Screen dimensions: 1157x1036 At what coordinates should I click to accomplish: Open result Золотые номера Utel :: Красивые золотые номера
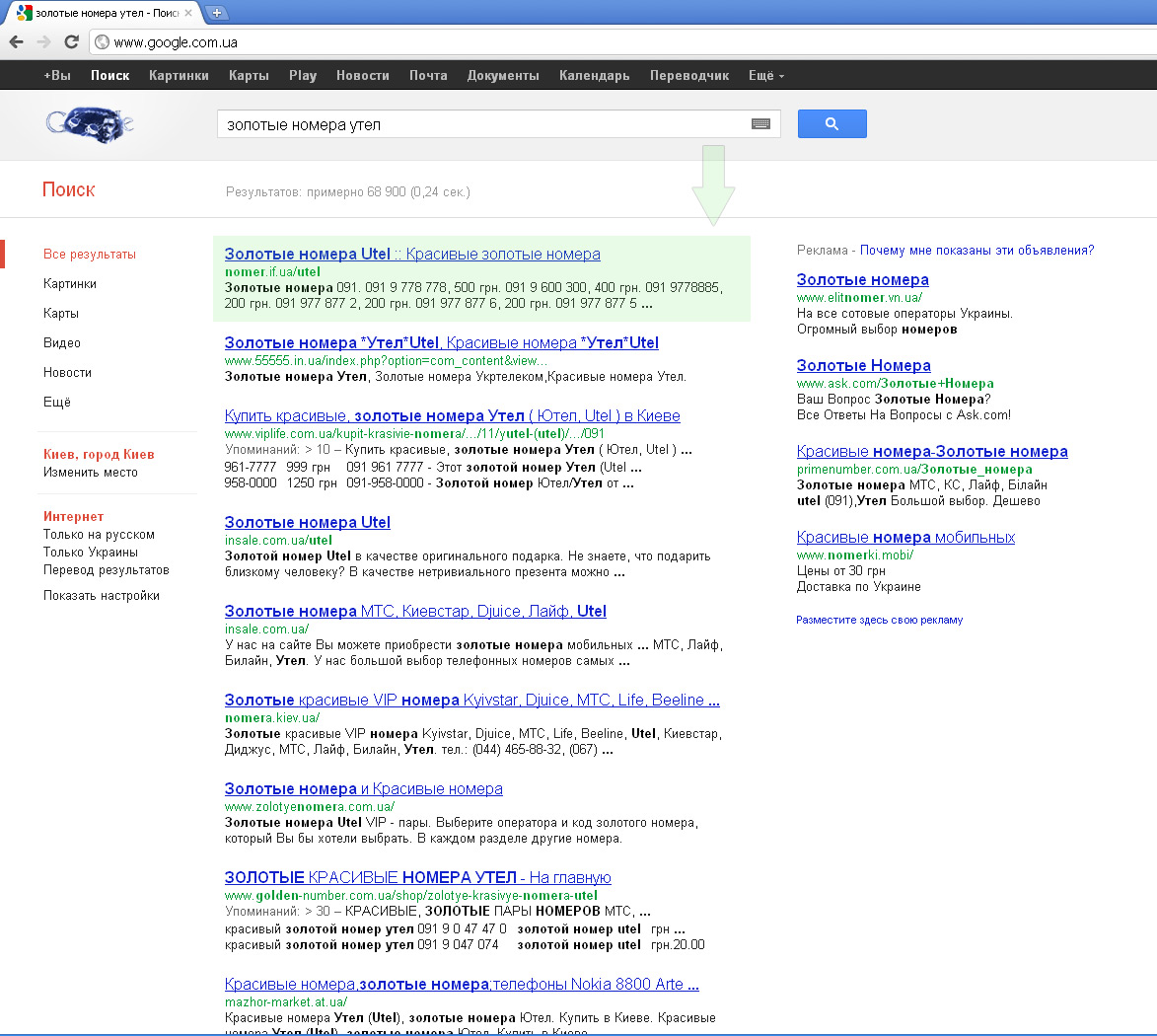[x=411, y=254]
